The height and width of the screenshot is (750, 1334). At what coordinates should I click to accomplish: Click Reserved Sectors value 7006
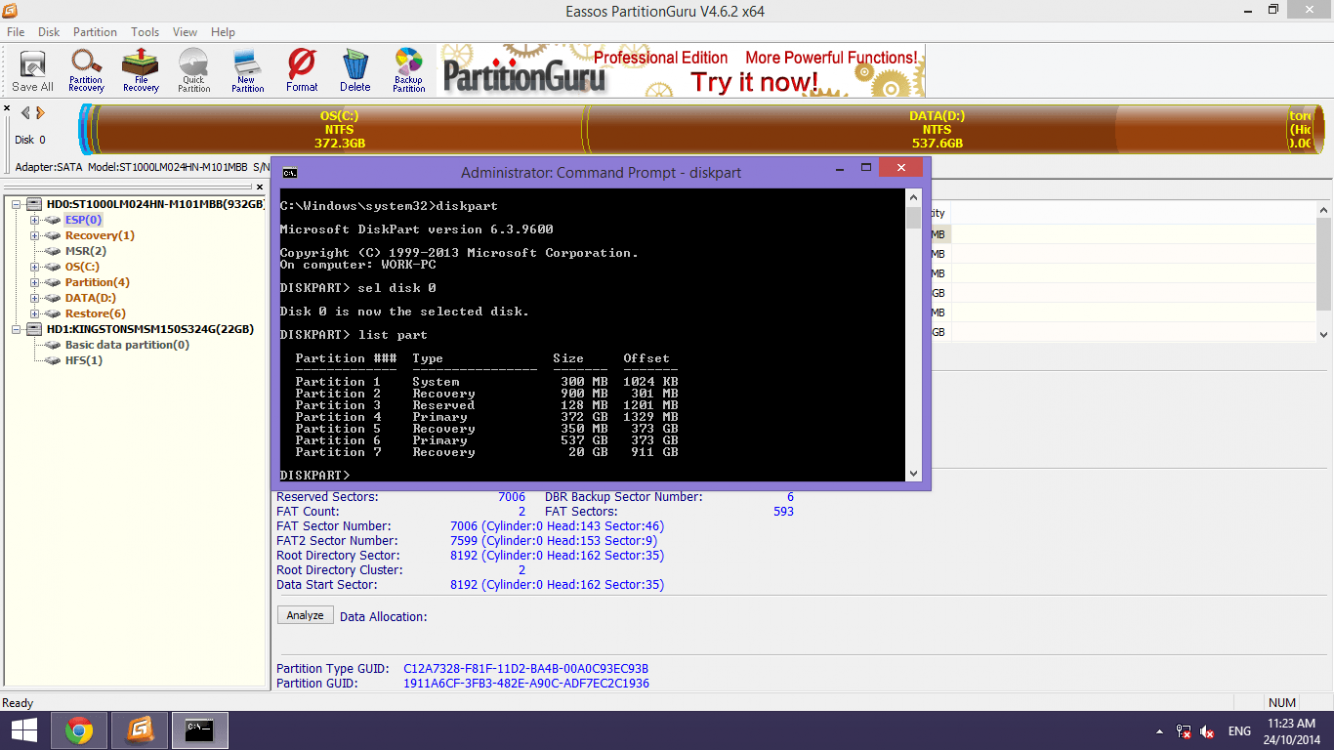pyautogui.click(x=511, y=497)
